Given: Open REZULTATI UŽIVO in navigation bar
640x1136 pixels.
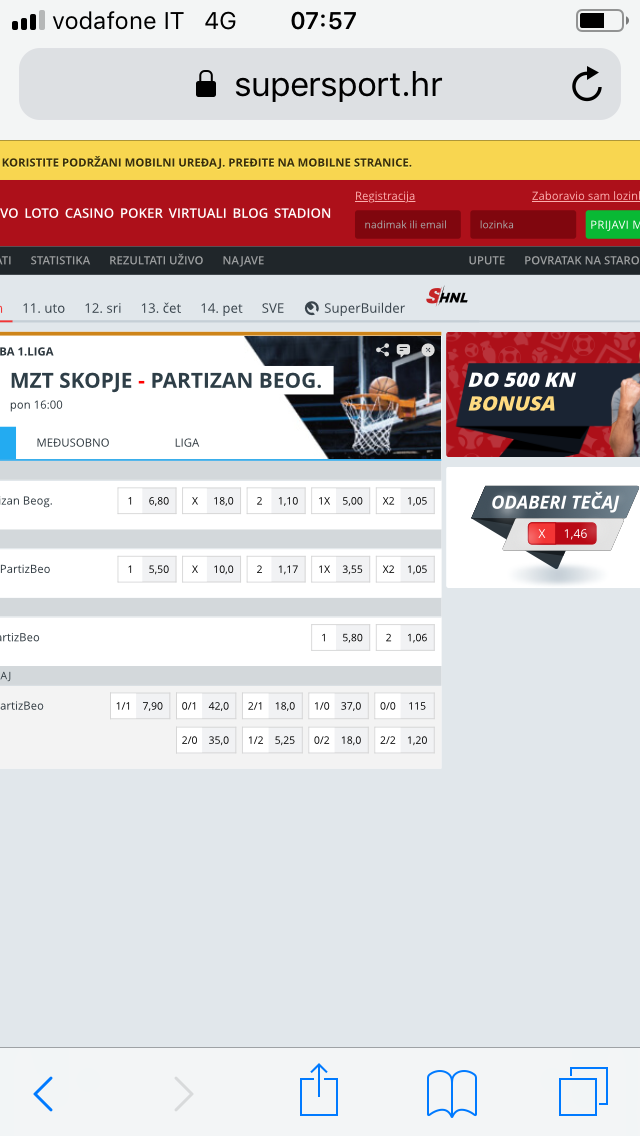Looking at the screenshot, I should click(156, 260).
